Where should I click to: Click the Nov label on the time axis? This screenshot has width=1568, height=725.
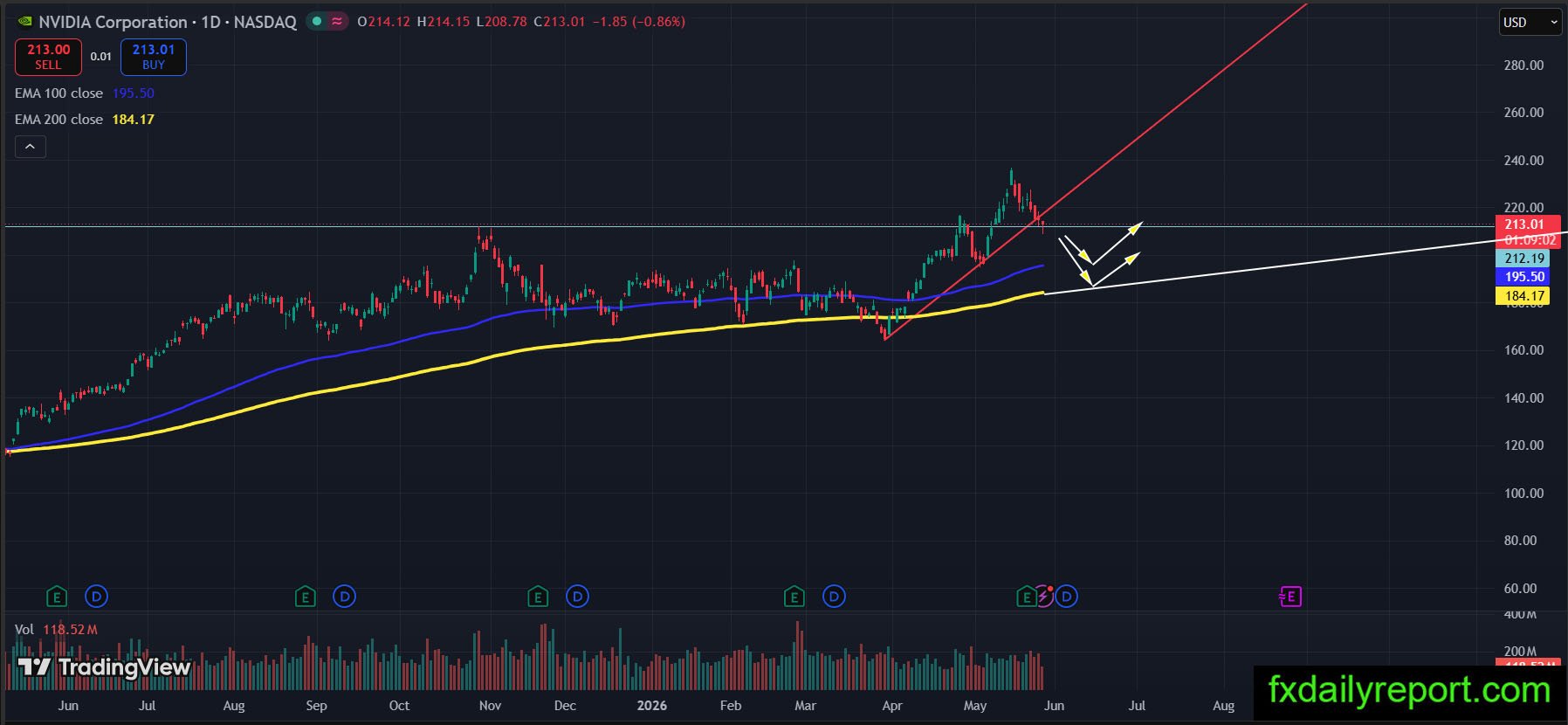(x=491, y=706)
